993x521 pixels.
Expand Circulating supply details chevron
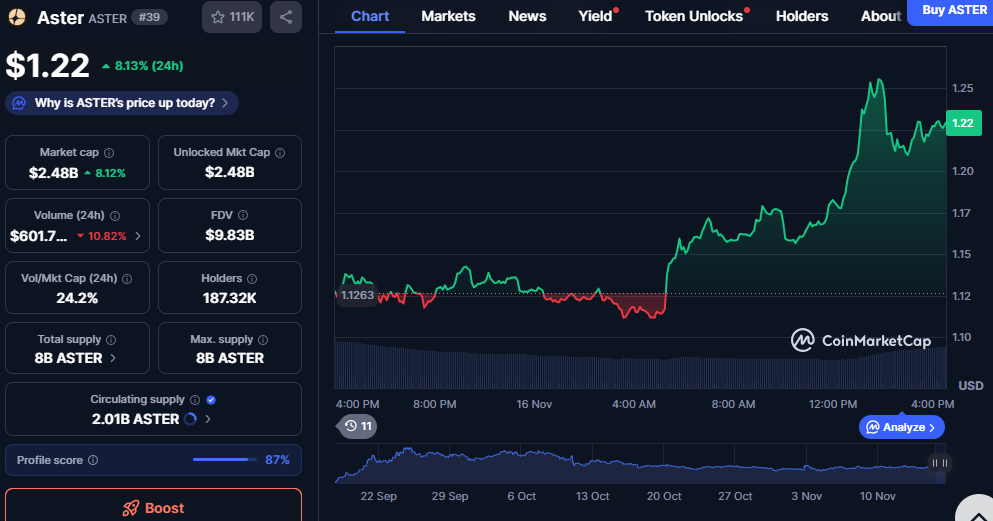207,419
